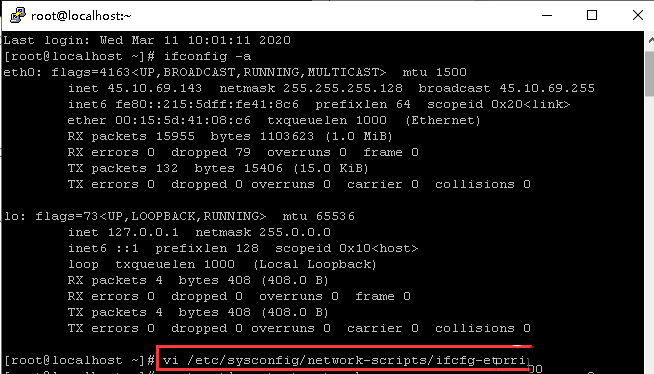Viewport: 654px width, 374px height.
Task: Click the window title root@localhost:~
Action: 81,16
